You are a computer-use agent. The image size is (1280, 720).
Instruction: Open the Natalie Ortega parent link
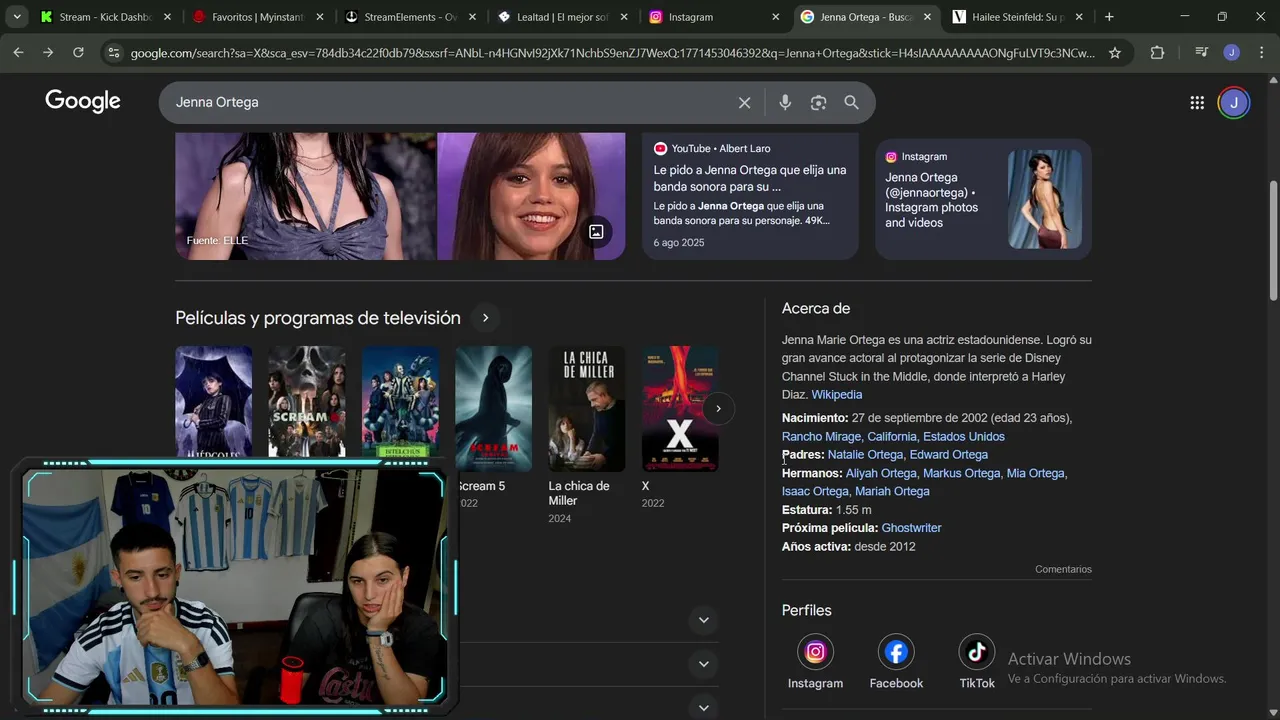pos(865,455)
